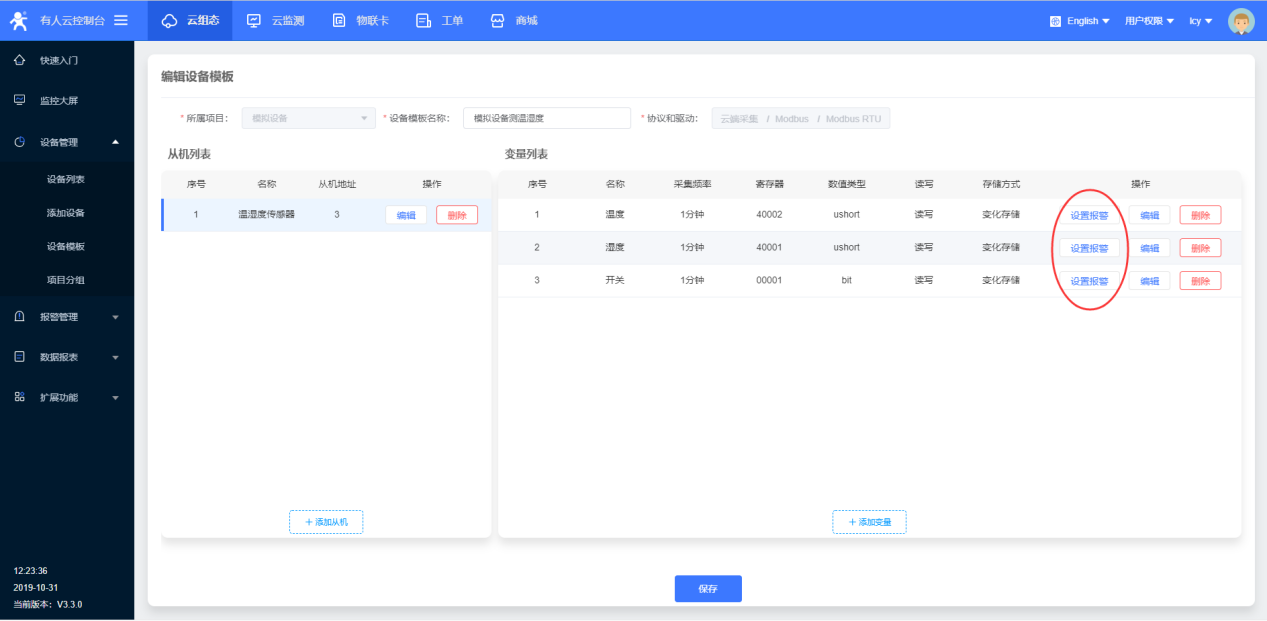Click the bit data type cell

click(846, 280)
